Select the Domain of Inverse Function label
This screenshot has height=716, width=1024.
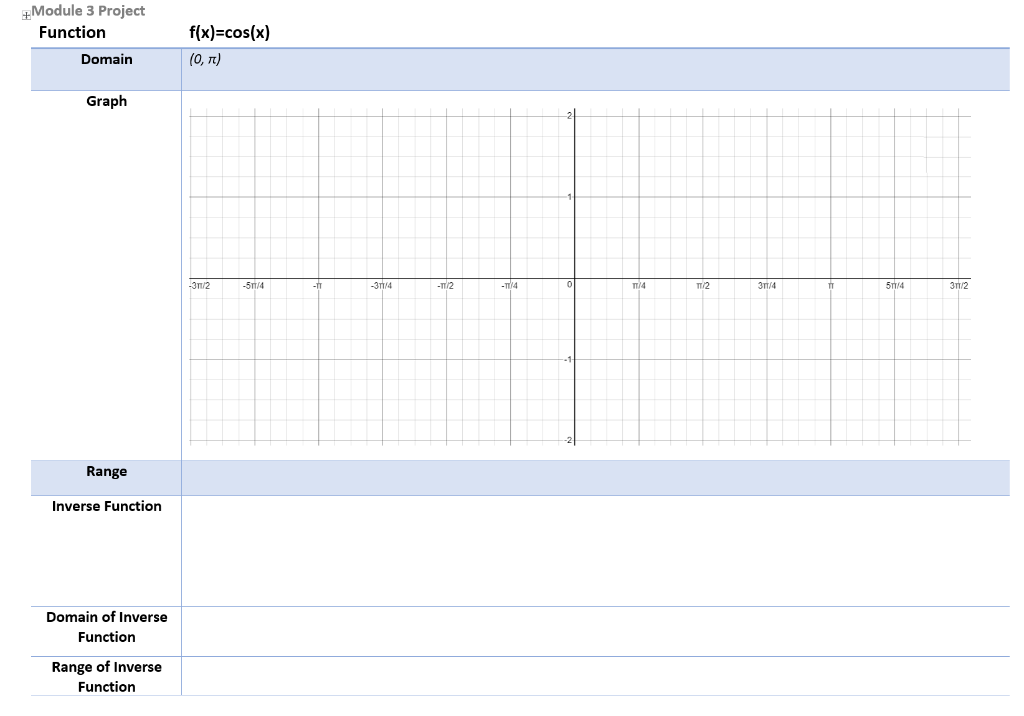point(106,627)
